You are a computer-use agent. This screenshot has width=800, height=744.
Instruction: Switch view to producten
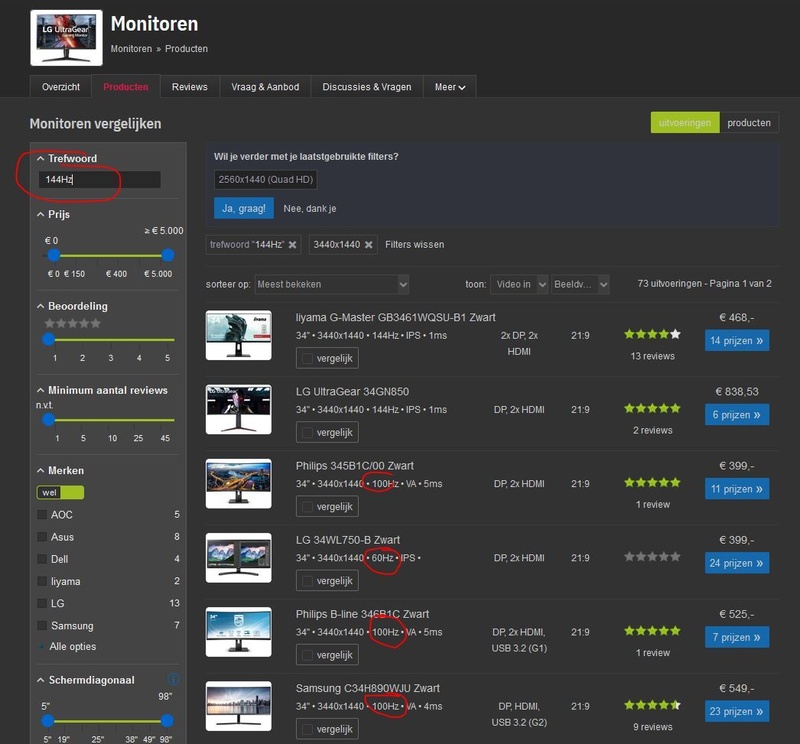(x=749, y=123)
